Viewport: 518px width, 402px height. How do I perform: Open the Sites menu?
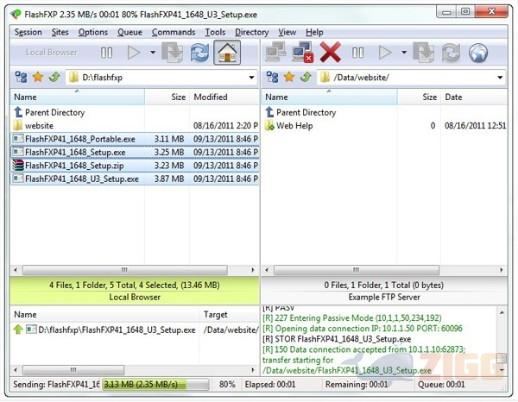coord(60,32)
